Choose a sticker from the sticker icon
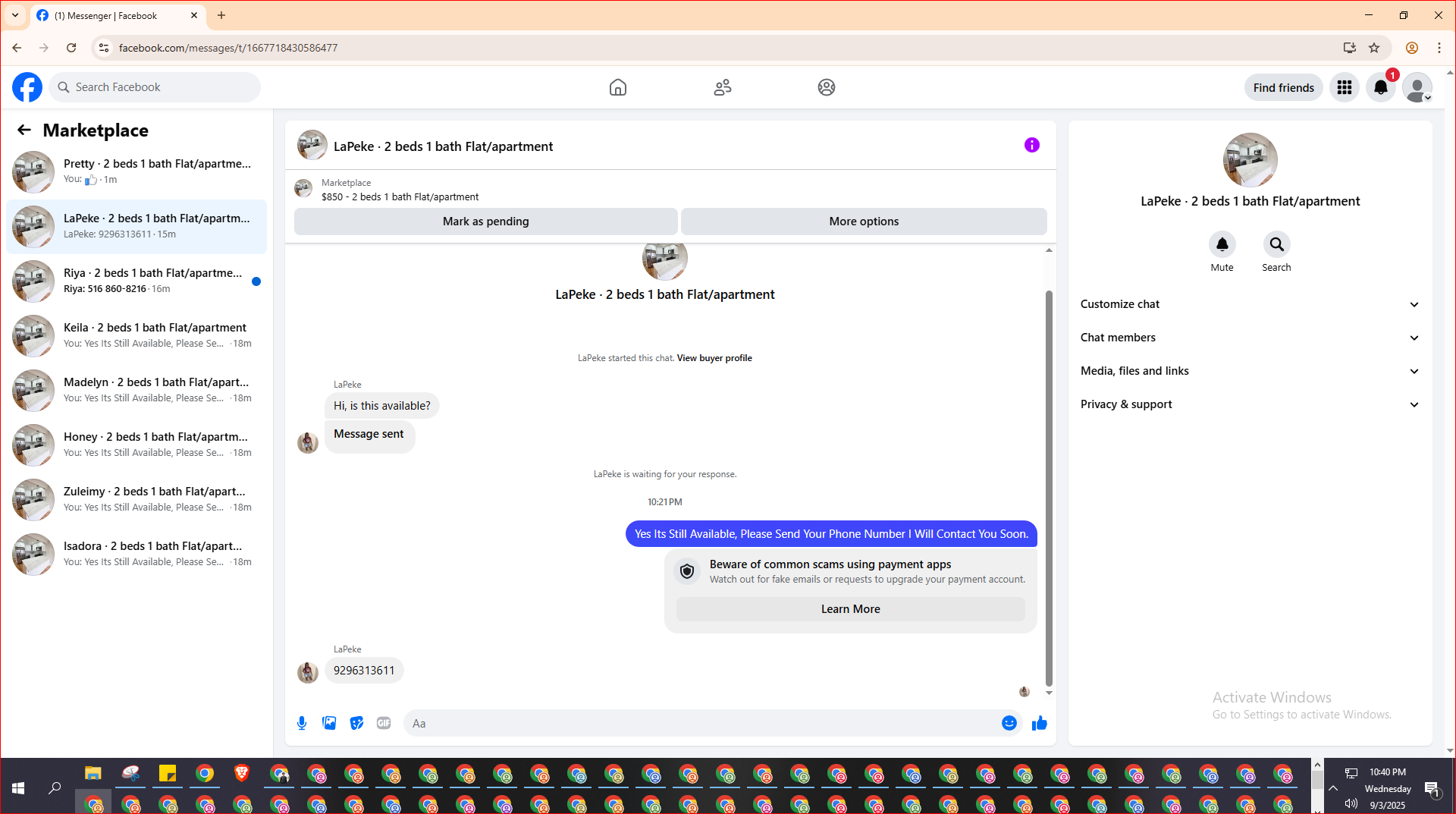The width and height of the screenshot is (1456, 814). 356,723
